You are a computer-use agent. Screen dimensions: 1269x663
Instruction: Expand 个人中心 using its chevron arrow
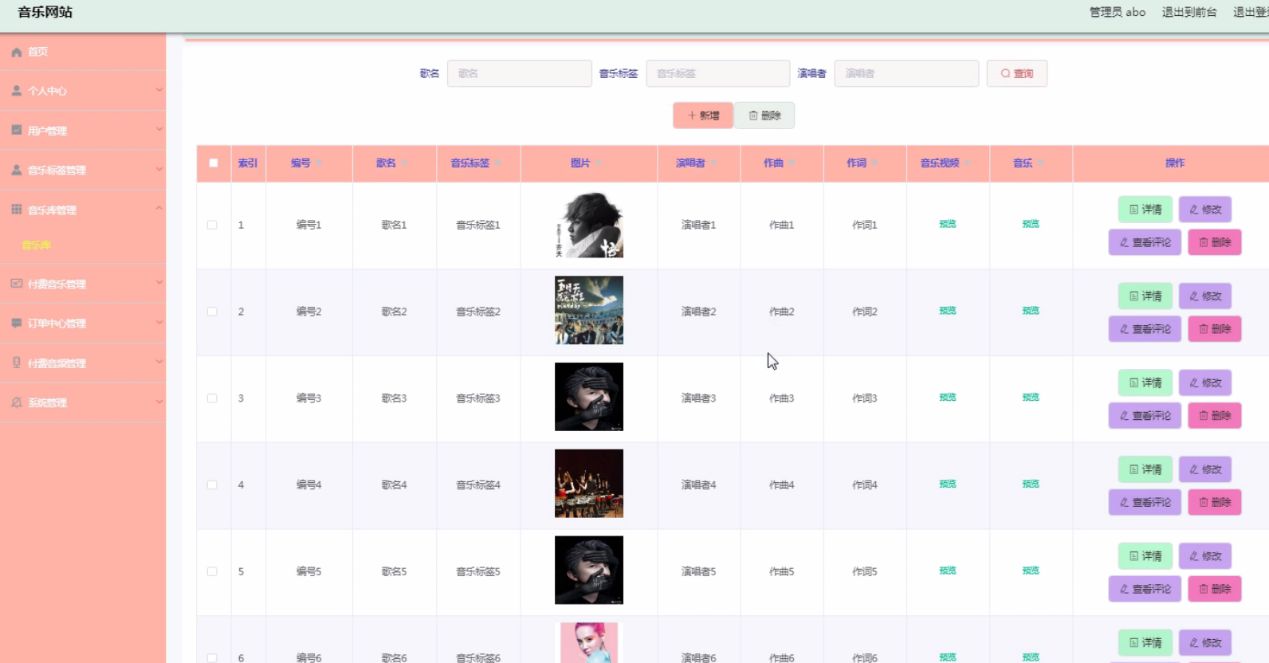click(x=158, y=91)
